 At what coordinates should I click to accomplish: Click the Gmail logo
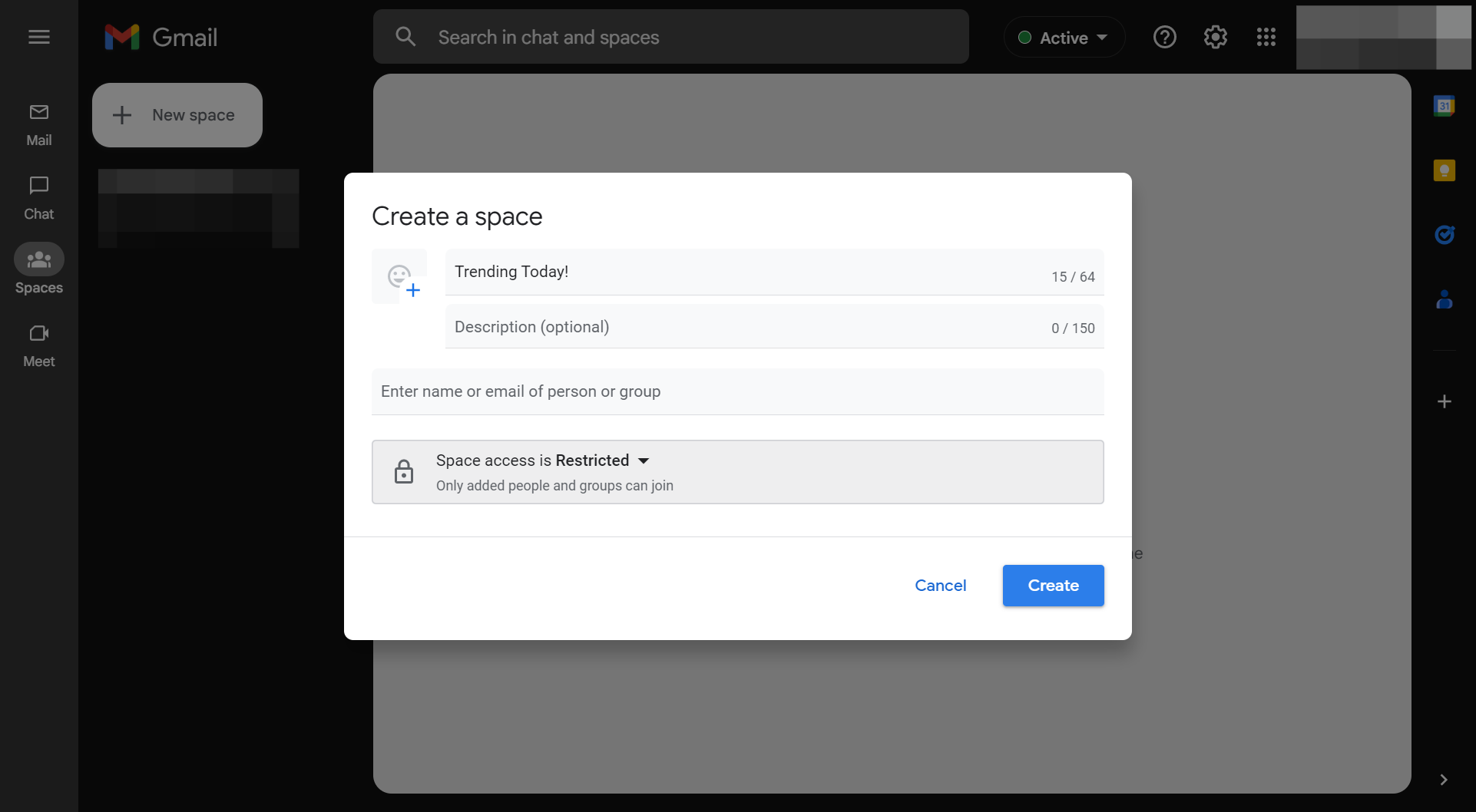(x=161, y=37)
